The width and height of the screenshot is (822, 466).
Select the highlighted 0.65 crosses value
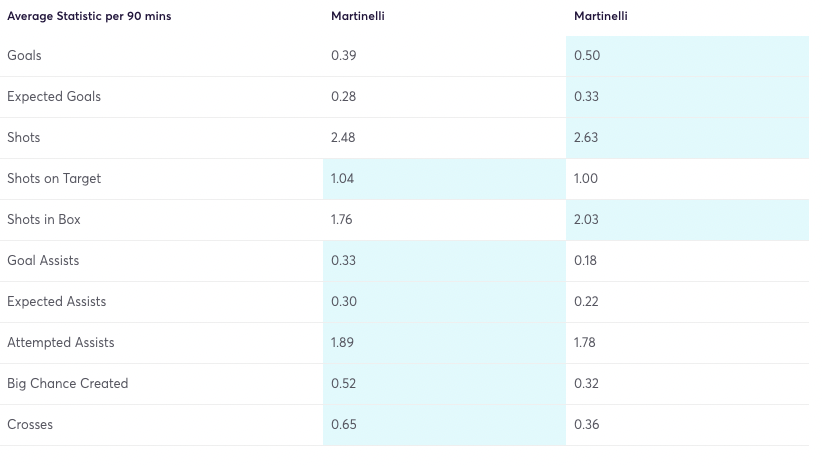point(343,425)
